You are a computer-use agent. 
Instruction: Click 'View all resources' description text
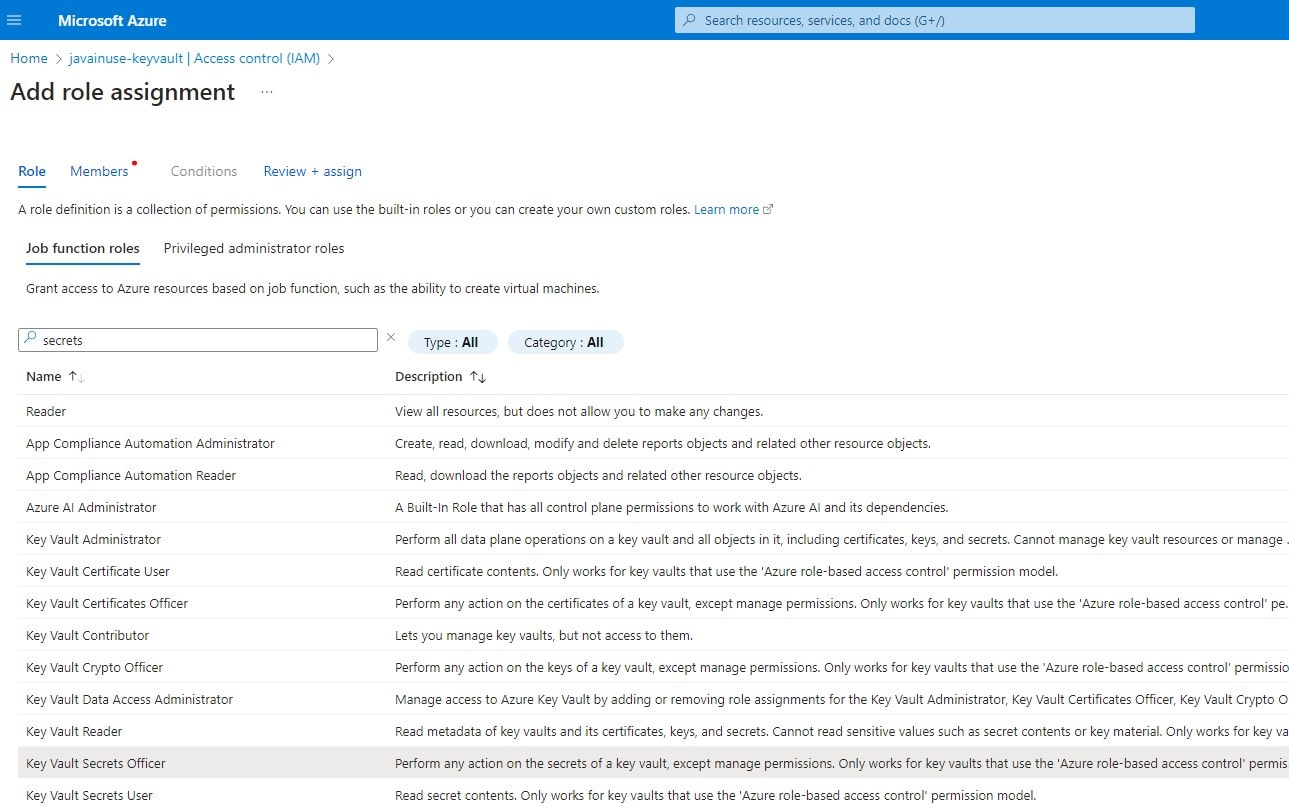click(579, 411)
